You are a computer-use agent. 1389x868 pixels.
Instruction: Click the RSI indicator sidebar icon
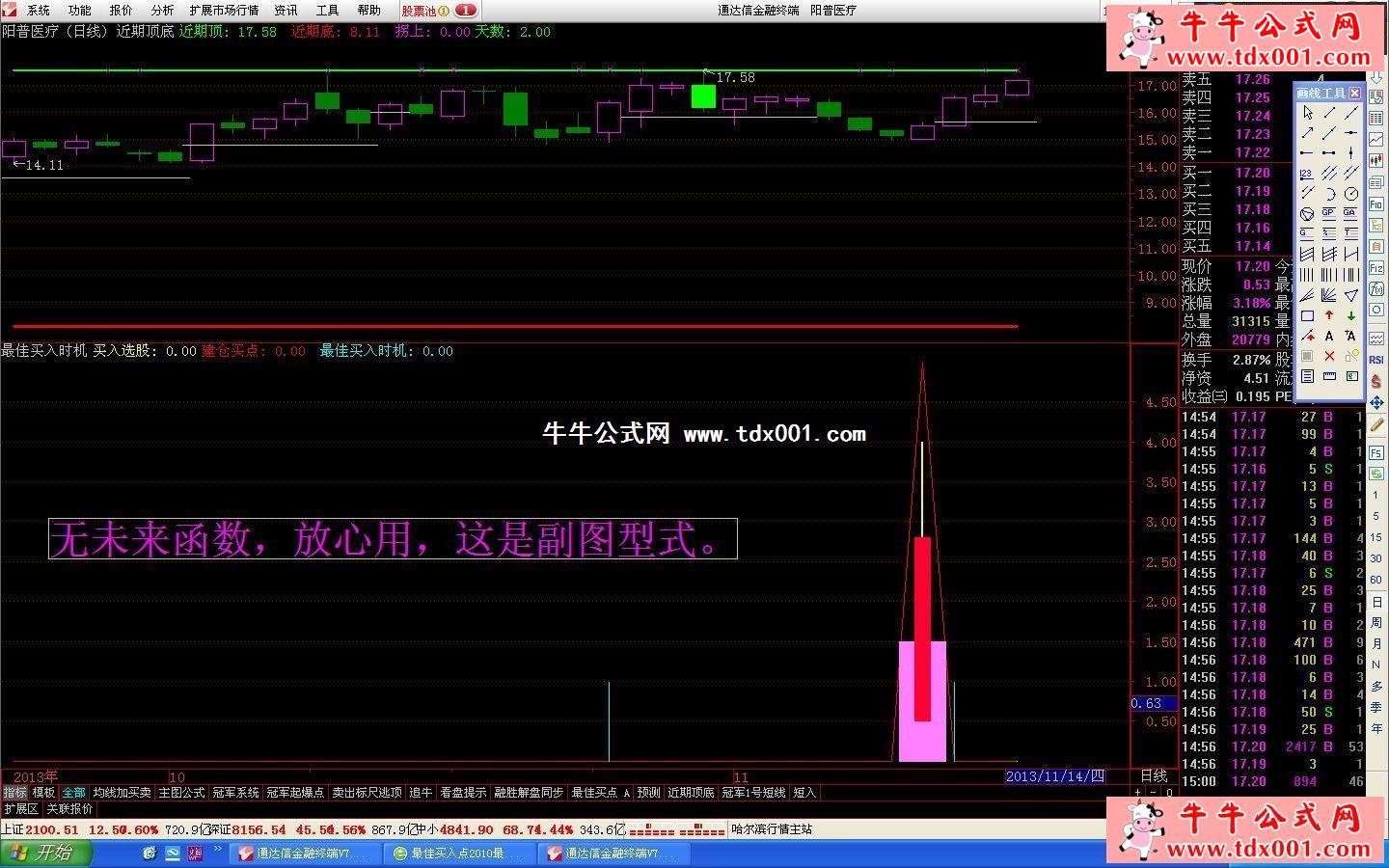tap(1376, 360)
